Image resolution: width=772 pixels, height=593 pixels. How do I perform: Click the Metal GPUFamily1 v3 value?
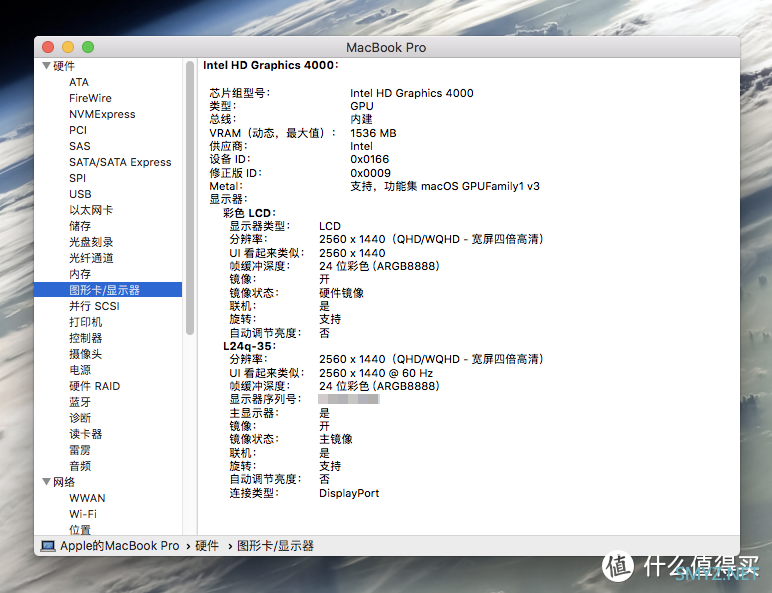445,186
